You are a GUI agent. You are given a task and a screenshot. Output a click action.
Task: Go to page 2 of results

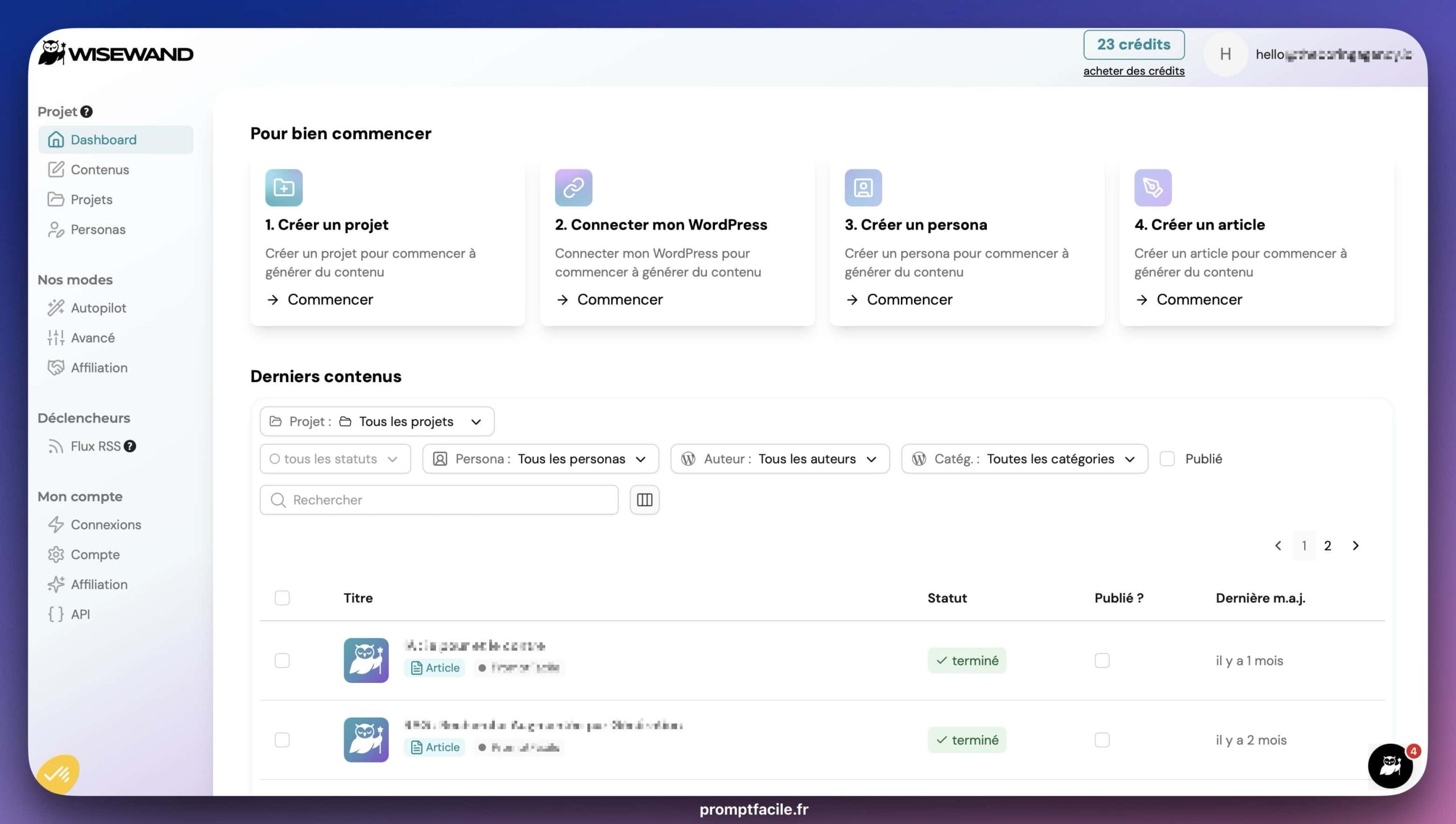tap(1327, 546)
